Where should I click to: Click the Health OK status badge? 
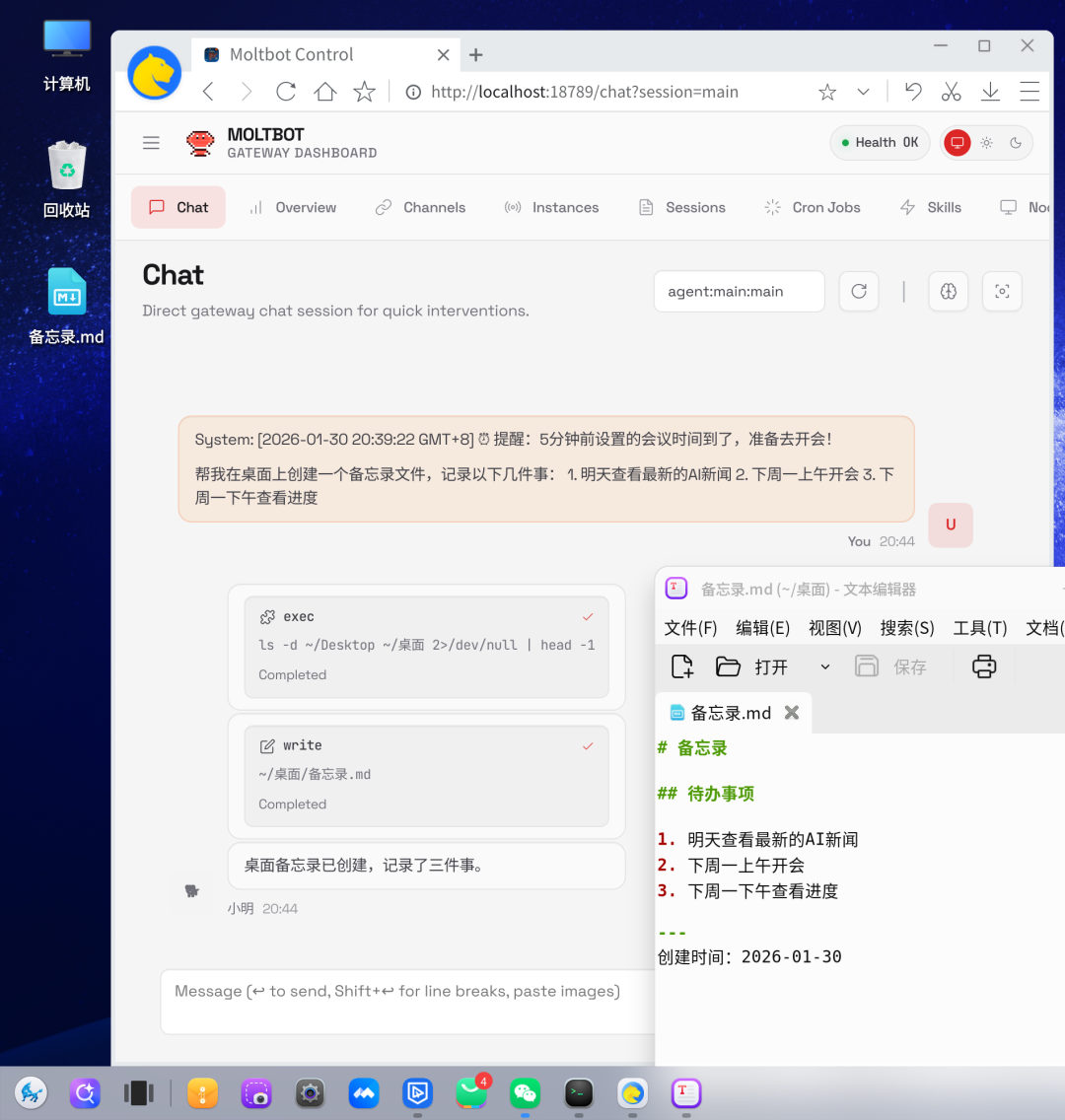pyautogui.click(x=880, y=143)
